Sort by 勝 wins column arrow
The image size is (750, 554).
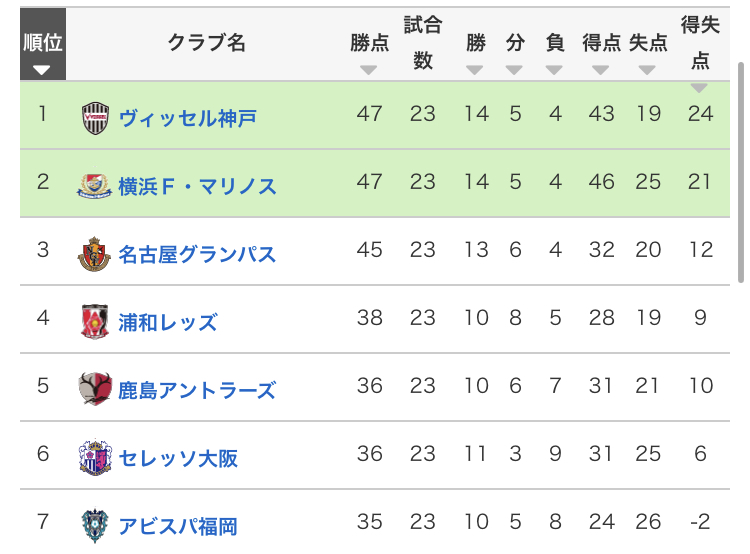(474, 70)
